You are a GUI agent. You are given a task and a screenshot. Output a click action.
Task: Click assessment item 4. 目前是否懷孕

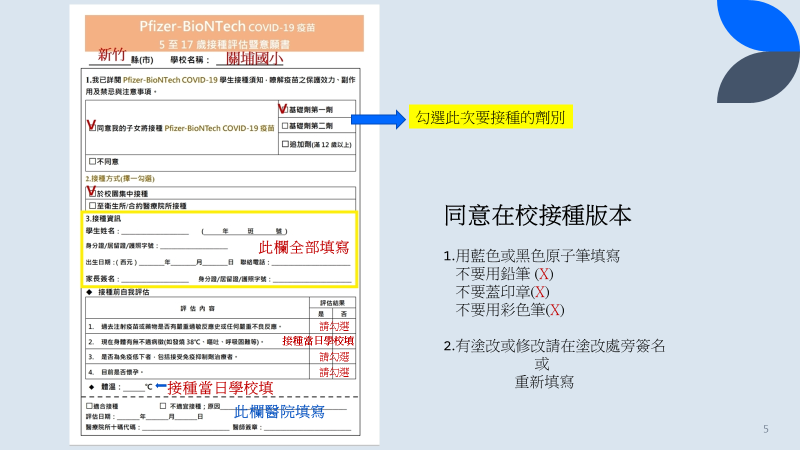[116, 372]
